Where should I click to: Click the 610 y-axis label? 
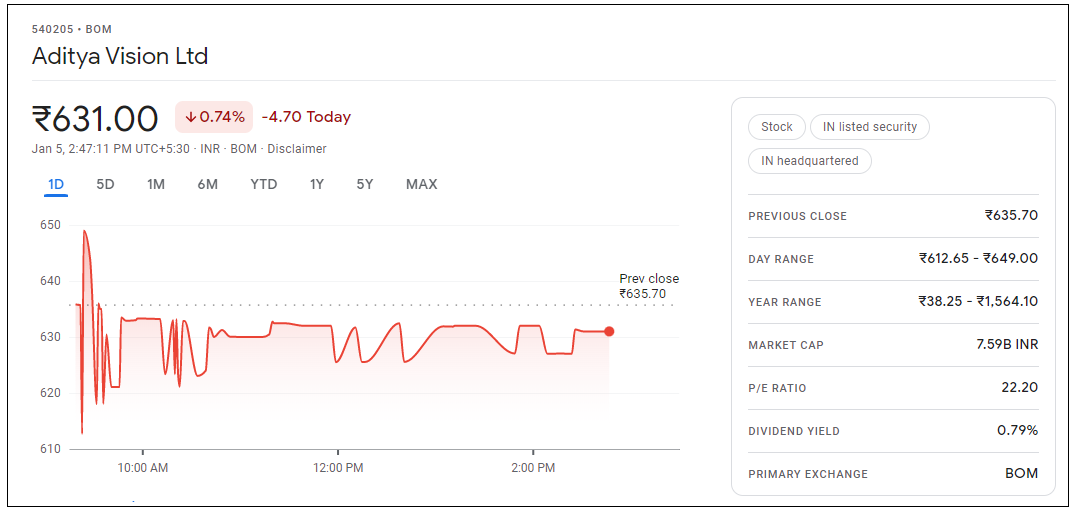51,449
